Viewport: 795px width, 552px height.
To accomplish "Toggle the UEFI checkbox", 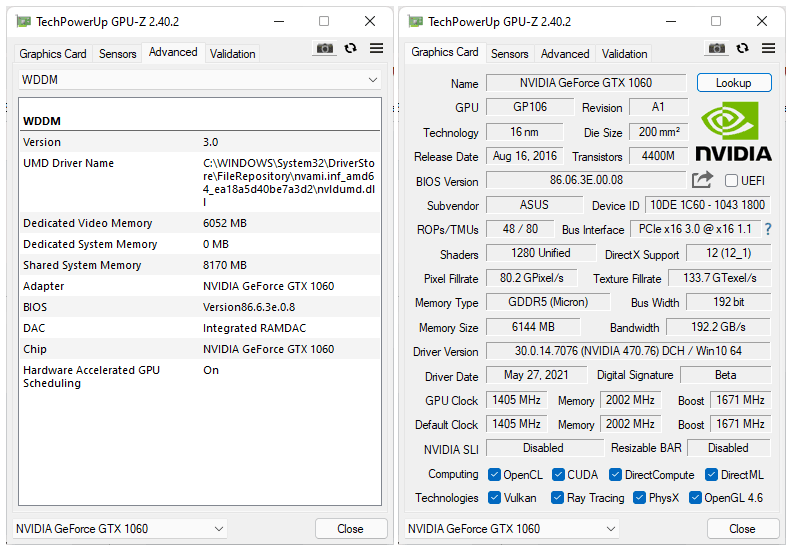I will (732, 181).
